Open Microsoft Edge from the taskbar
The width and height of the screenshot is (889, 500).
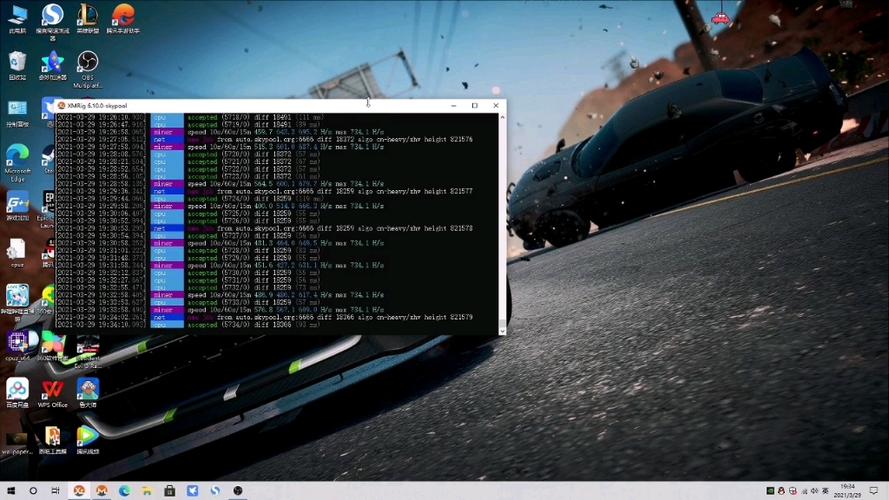[x=125, y=491]
